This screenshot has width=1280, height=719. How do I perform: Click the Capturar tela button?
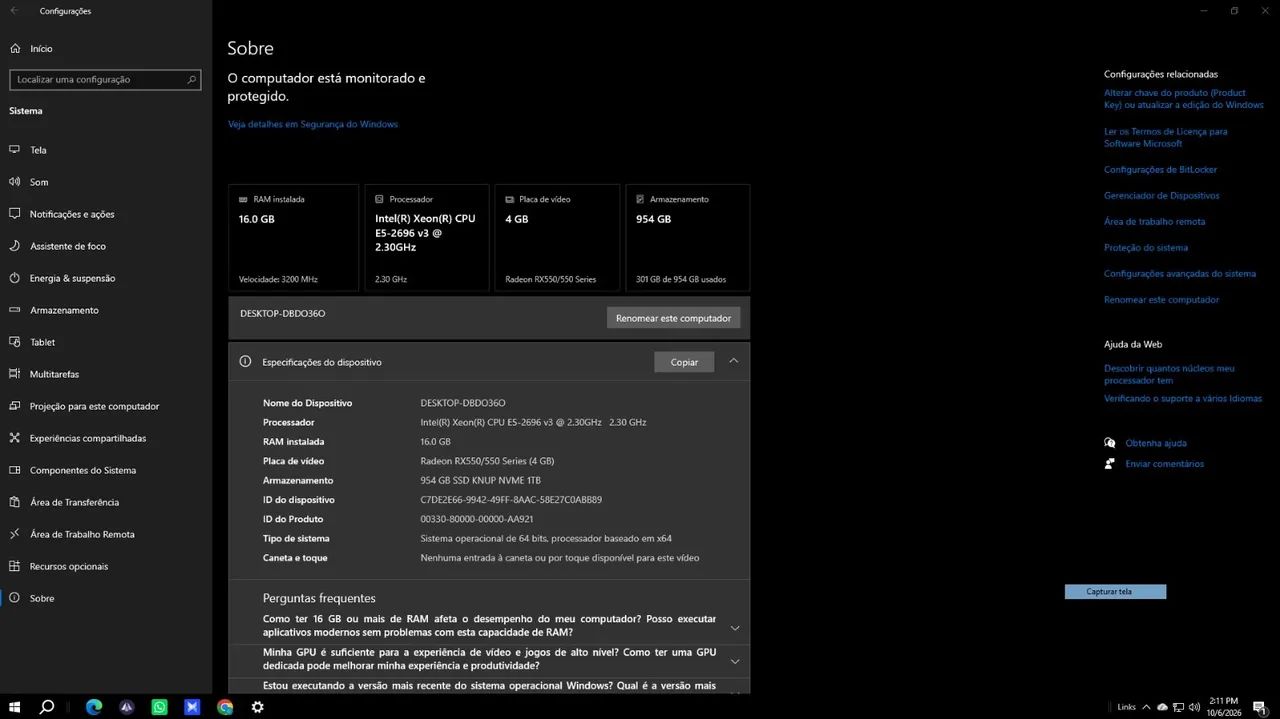[1115, 592]
